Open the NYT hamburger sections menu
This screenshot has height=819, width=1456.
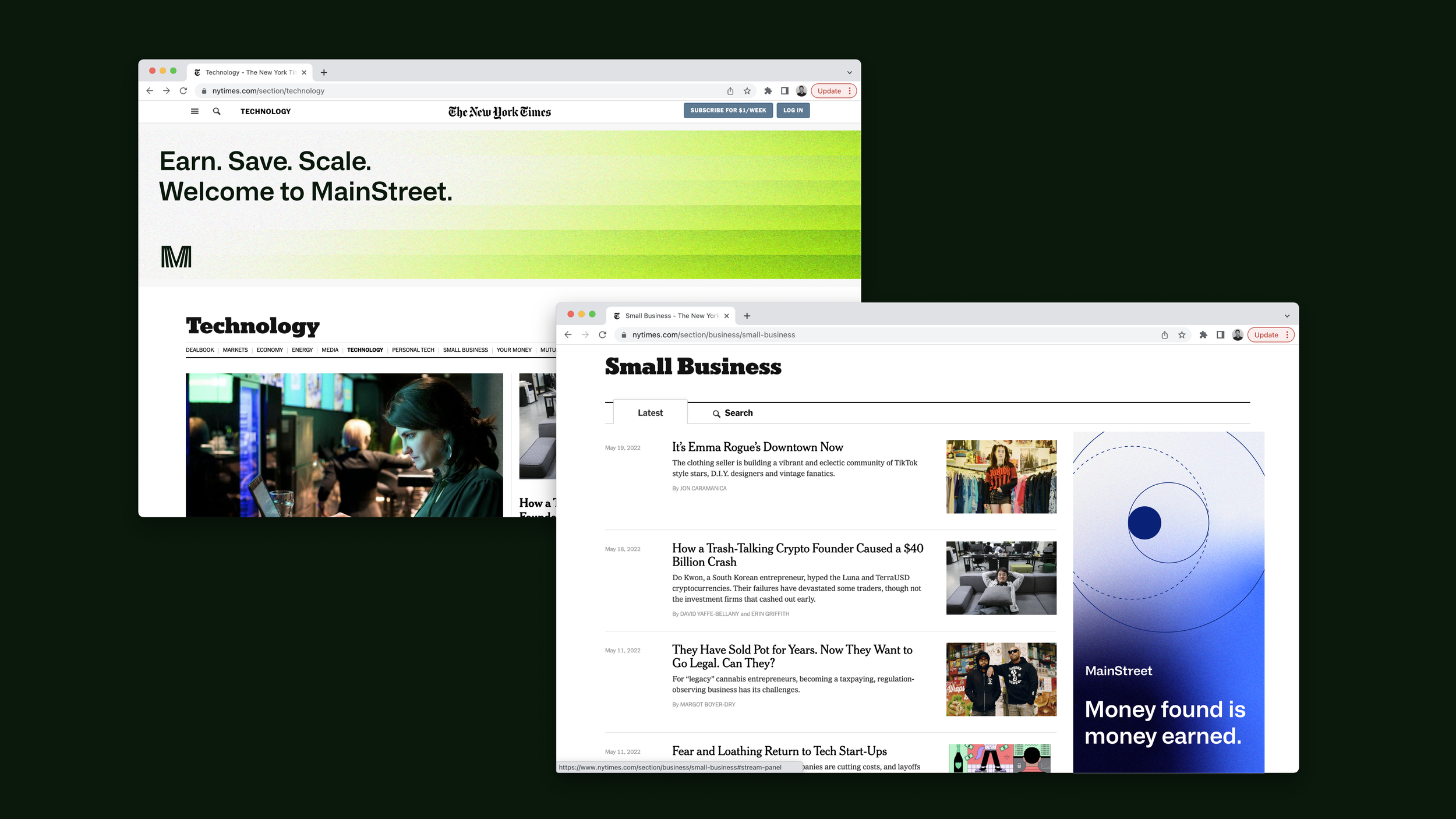[x=195, y=111]
